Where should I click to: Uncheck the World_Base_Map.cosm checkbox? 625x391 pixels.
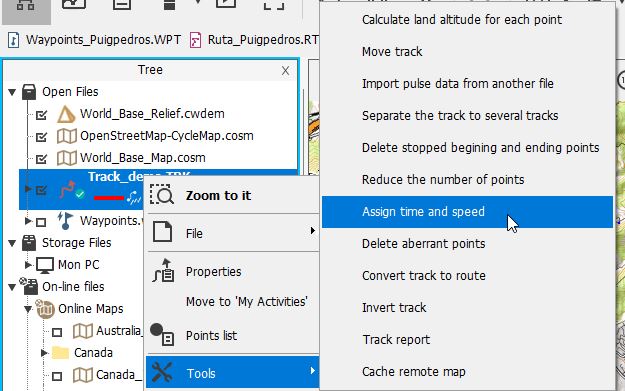coord(41,159)
